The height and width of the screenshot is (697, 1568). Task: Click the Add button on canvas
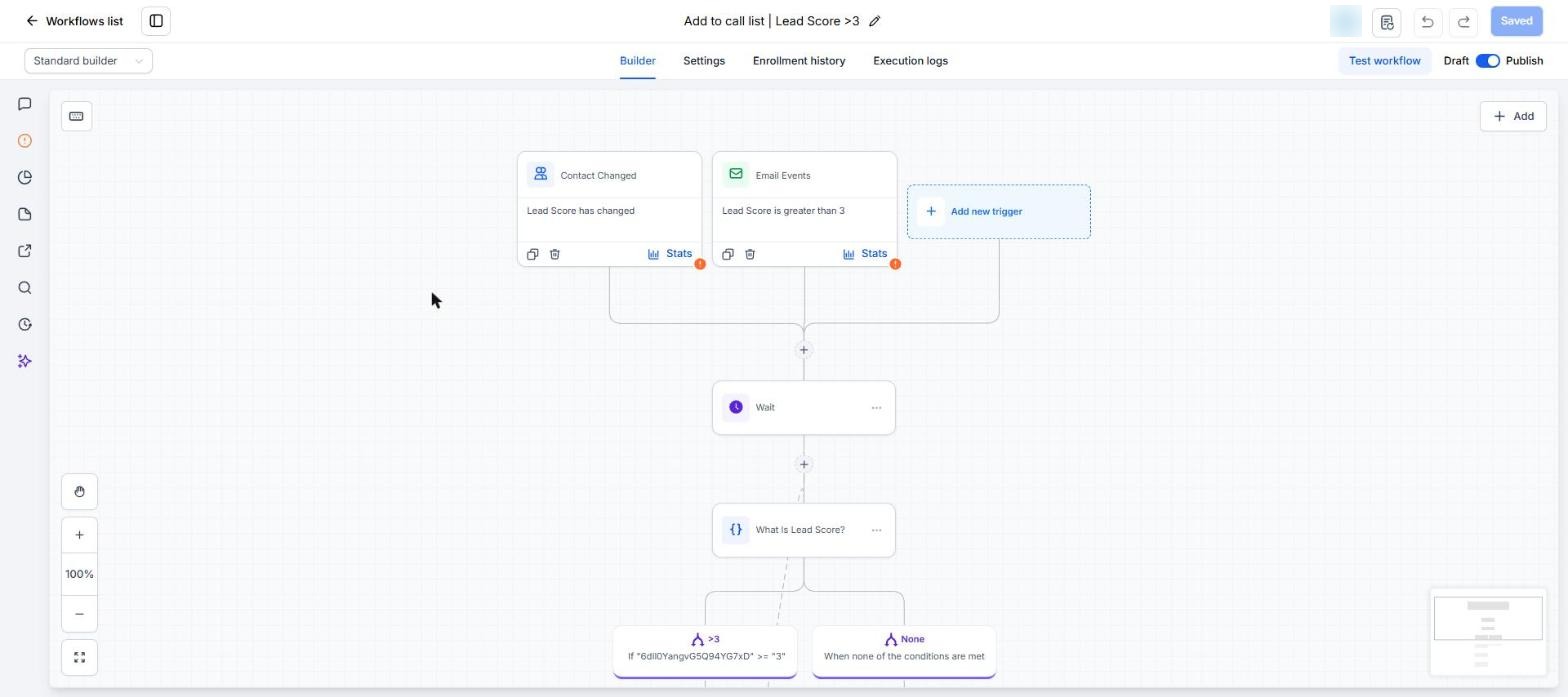click(x=1513, y=116)
